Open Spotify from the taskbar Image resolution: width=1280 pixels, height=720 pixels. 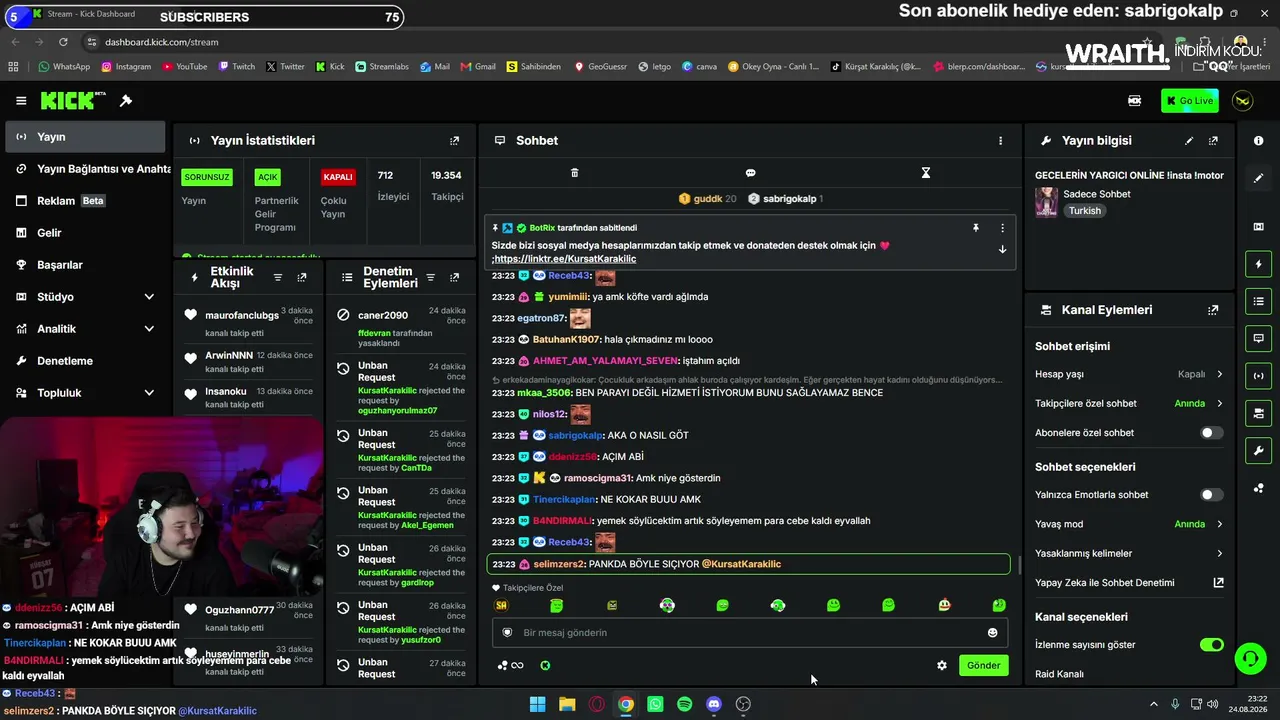point(684,704)
